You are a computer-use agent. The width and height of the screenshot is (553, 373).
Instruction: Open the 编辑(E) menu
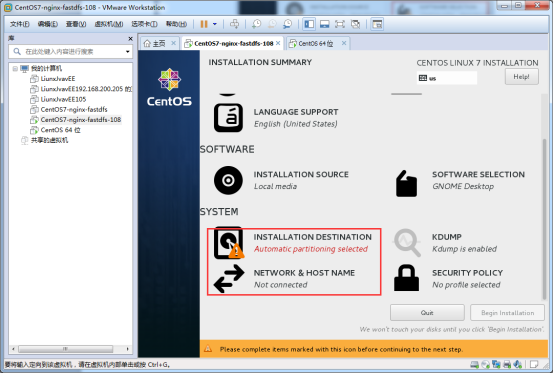pyautogui.click(x=48, y=24)
